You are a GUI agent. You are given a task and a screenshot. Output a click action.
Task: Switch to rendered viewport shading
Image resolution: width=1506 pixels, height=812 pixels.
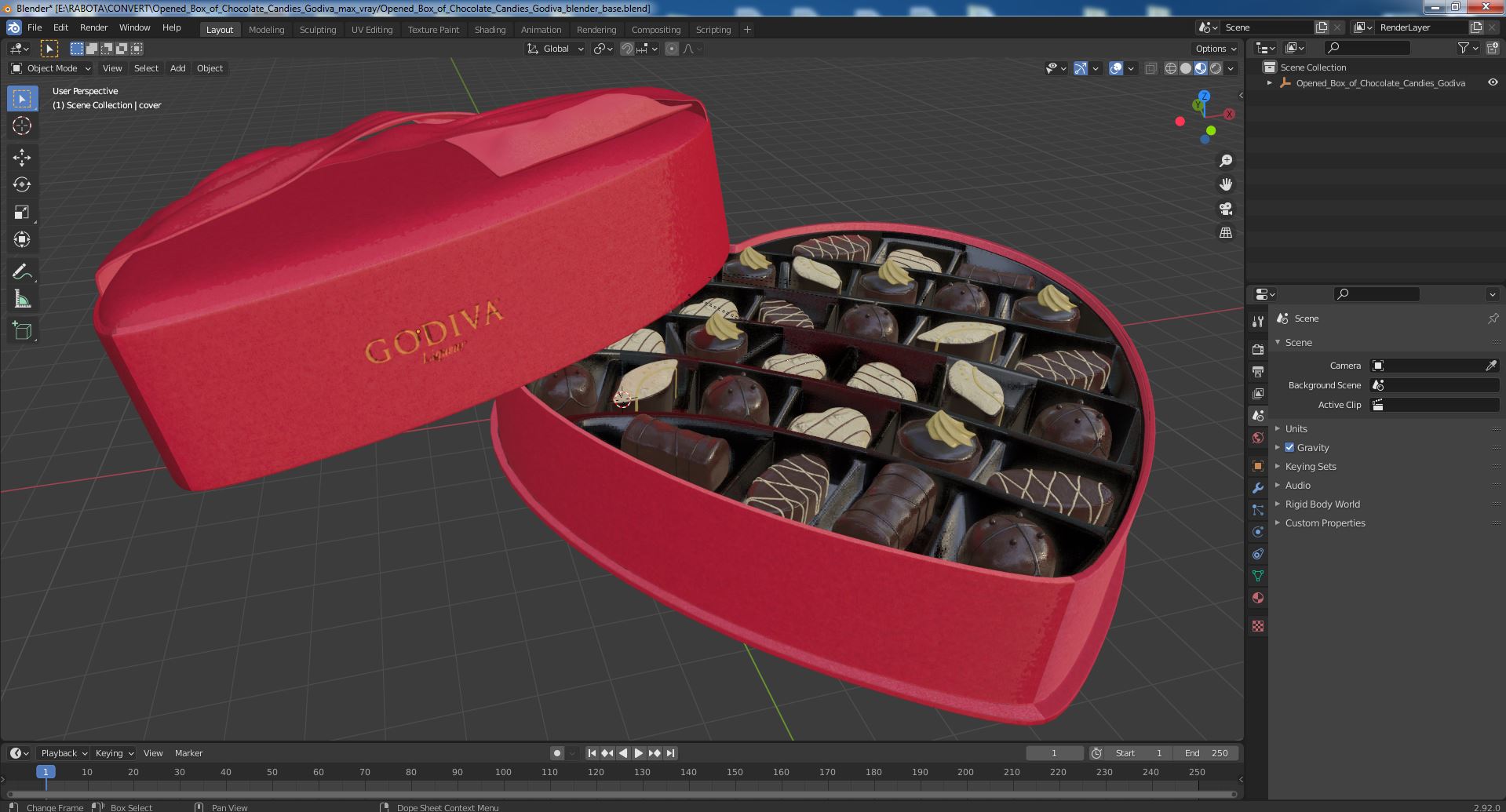(1216, 68)
